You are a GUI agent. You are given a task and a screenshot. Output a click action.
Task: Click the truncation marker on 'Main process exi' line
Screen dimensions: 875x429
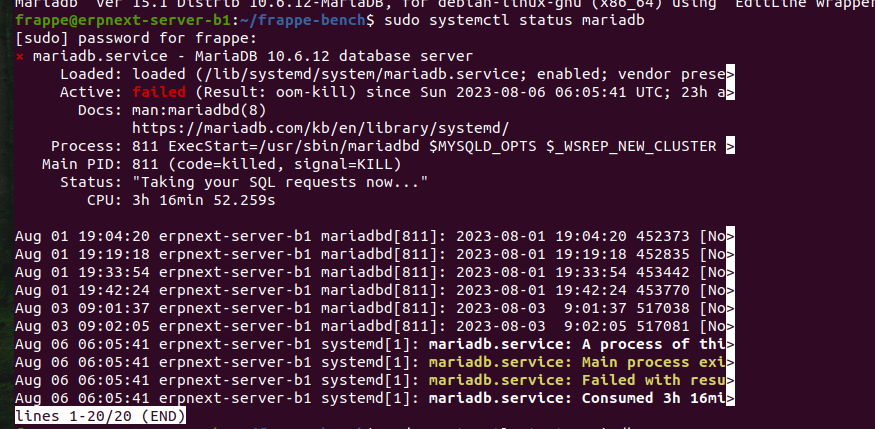730,363
